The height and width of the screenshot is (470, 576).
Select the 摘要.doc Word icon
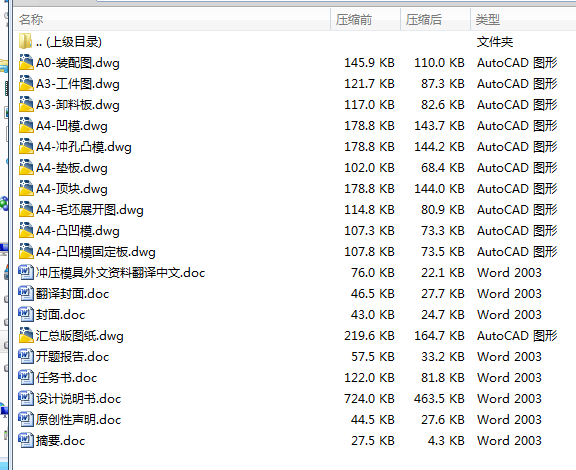click(26, 440)
